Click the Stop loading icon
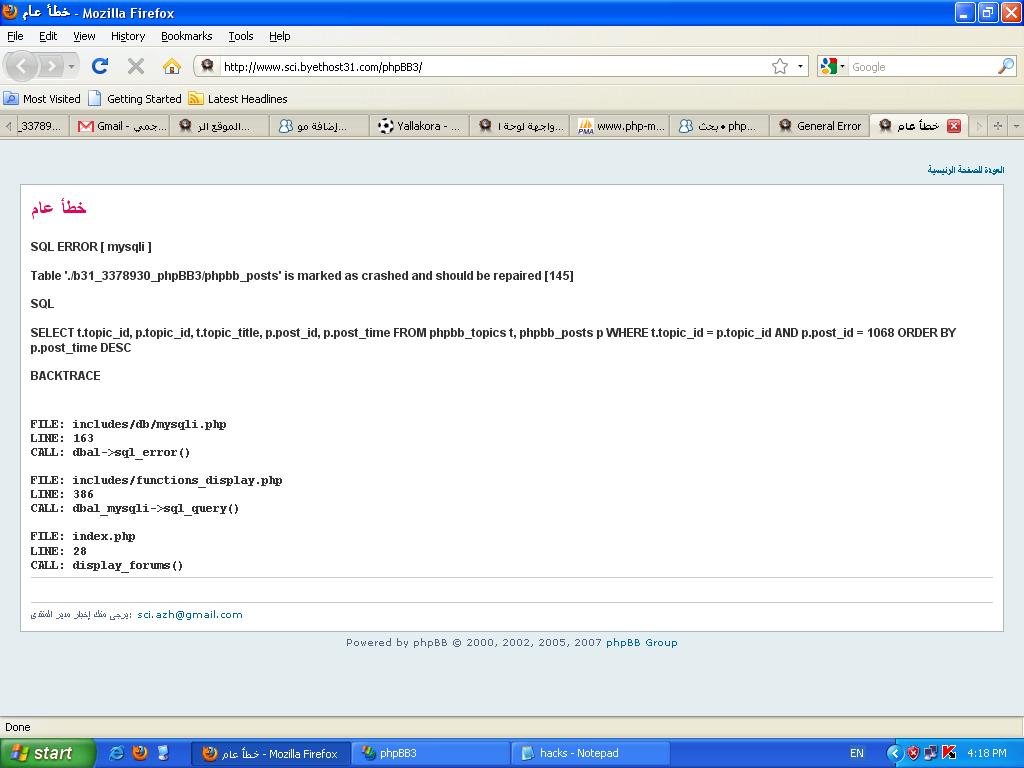The image size is (1024, 768). point(136,66)
